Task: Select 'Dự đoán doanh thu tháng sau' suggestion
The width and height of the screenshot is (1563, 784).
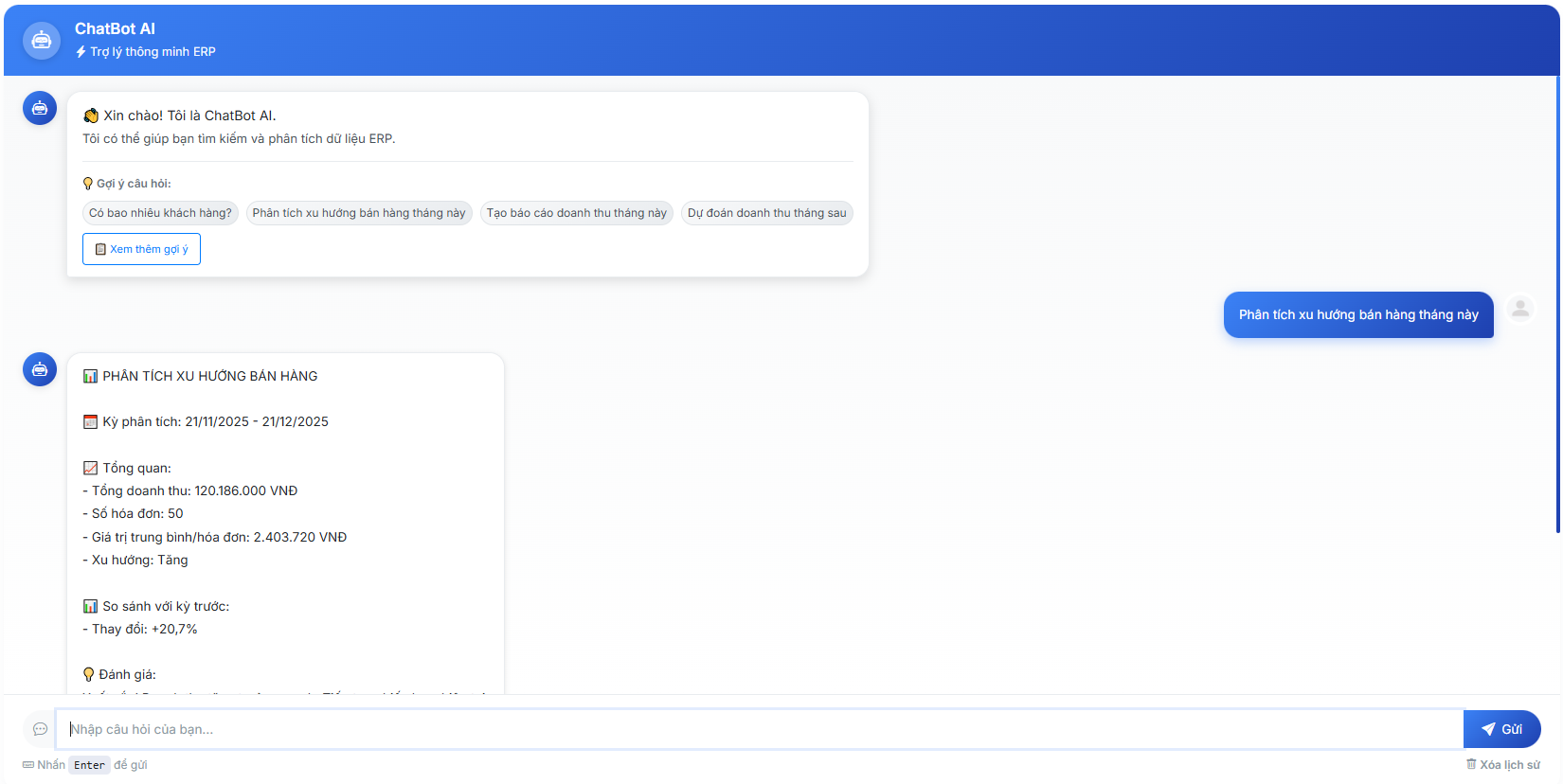Action: pyautogui.click(x=767, y=213)
